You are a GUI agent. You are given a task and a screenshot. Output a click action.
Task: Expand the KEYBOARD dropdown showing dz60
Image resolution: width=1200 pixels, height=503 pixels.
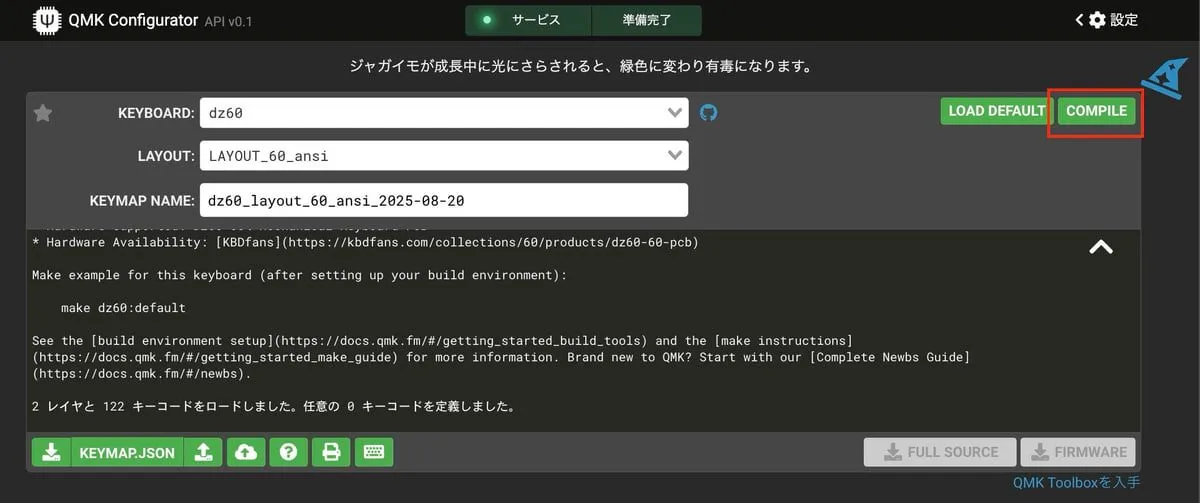(443, 113)
